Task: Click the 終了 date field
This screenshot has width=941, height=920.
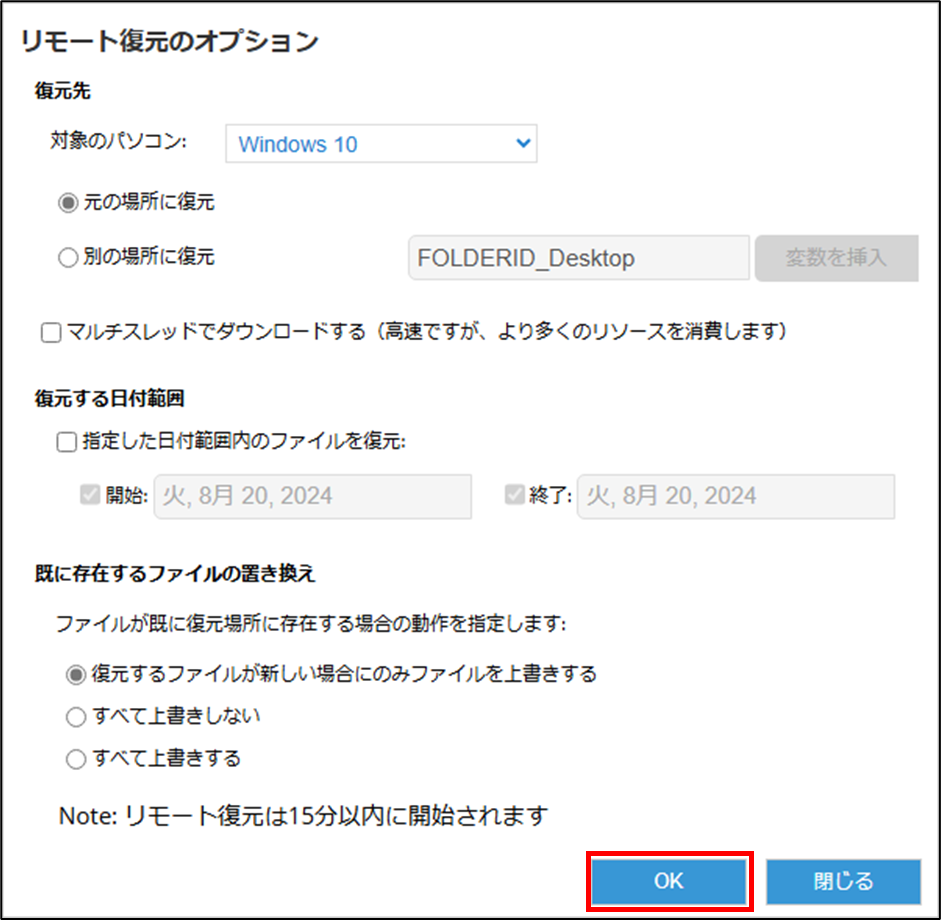Action: (x=736, y=496)
